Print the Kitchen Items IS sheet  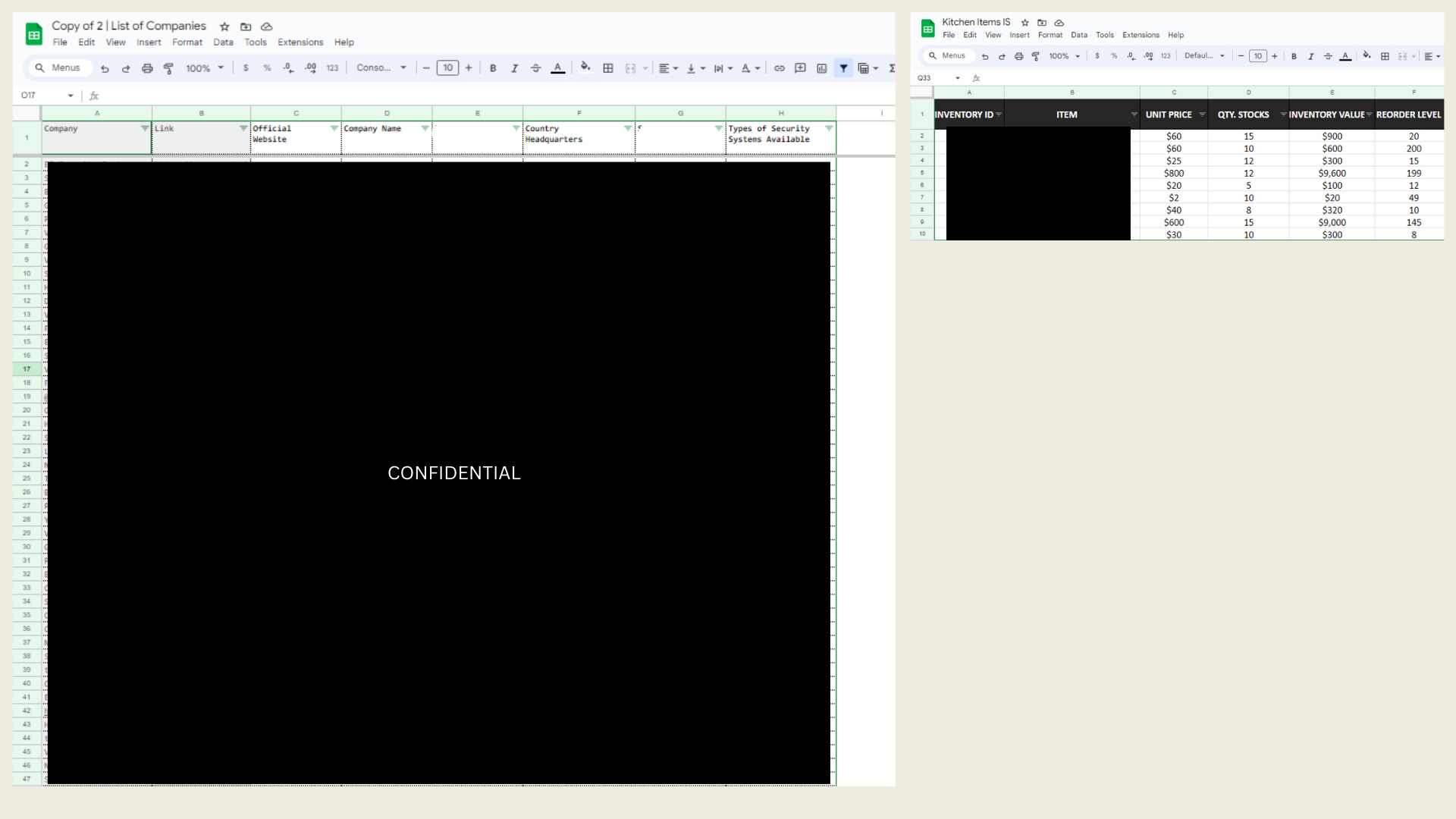pos(1018,56)
